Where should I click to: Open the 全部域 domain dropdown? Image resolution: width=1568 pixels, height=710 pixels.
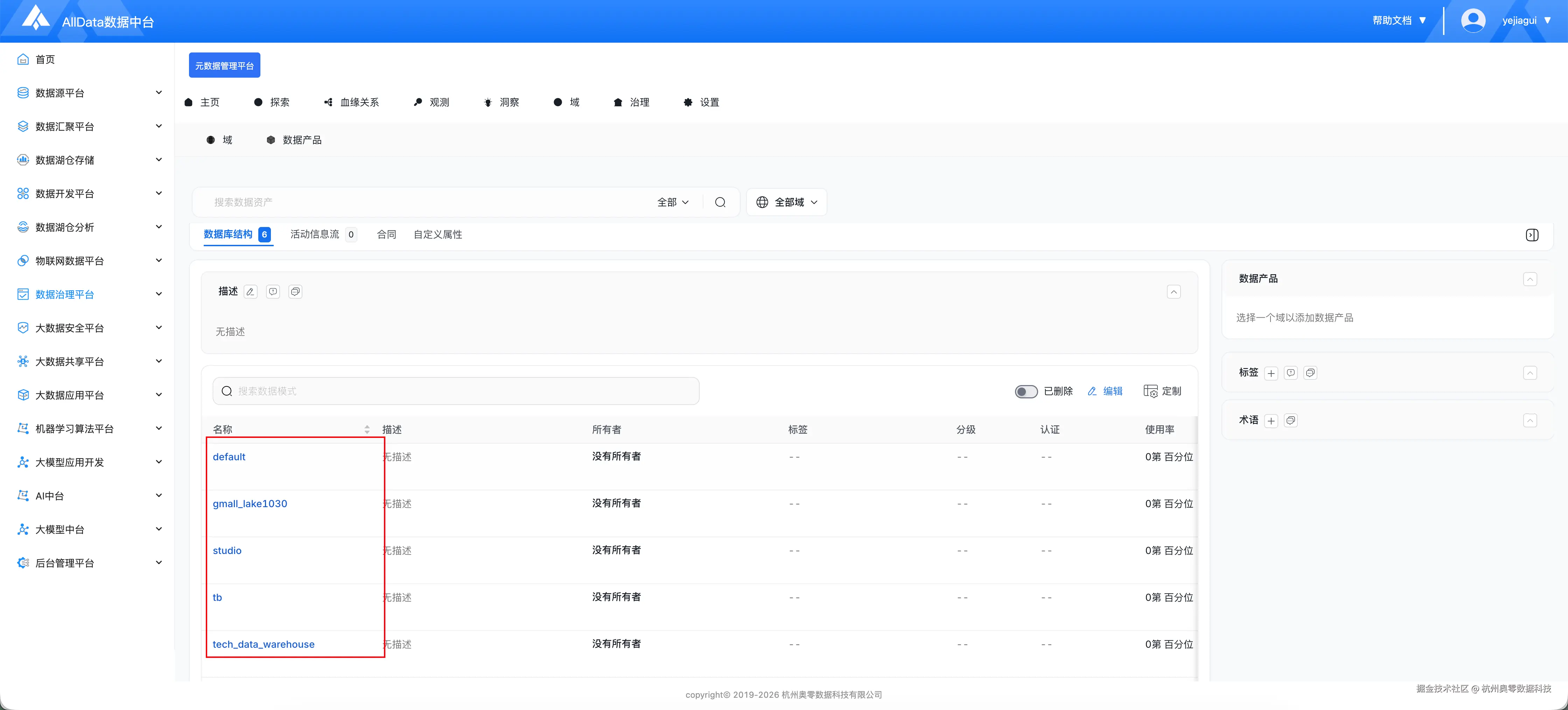[786, 202]
